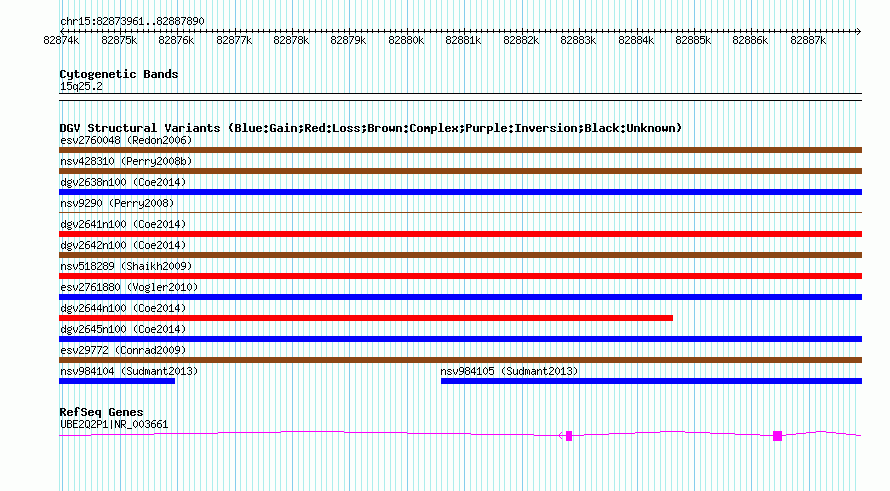
Task: Click the brown dgv2642n100 complex bar
Action: 460,255
